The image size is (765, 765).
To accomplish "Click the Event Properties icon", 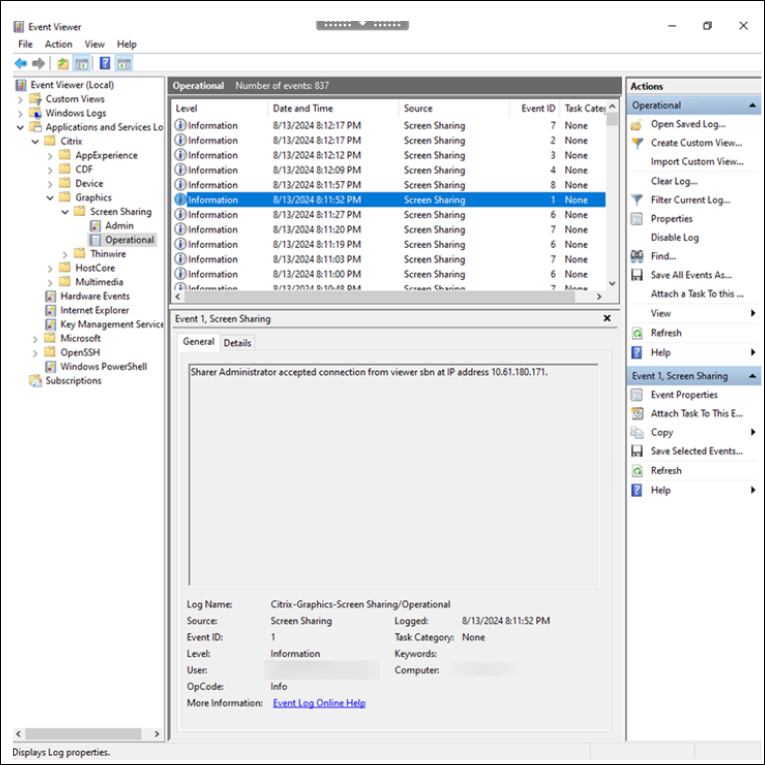I will (x=637, y=395).
